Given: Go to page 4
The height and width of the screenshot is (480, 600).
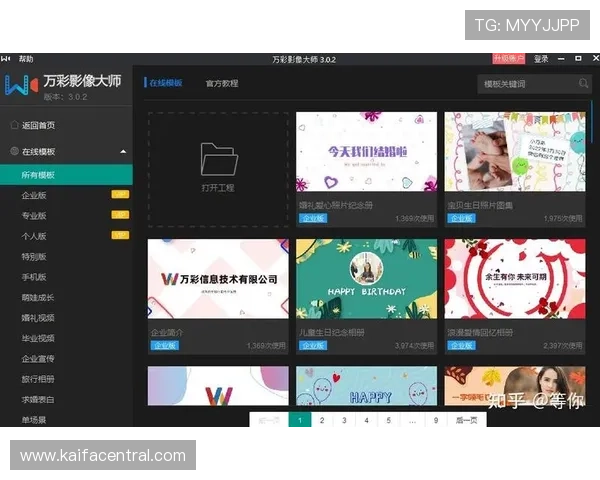Looking at the screenshot, I should [x=366, y=420].
